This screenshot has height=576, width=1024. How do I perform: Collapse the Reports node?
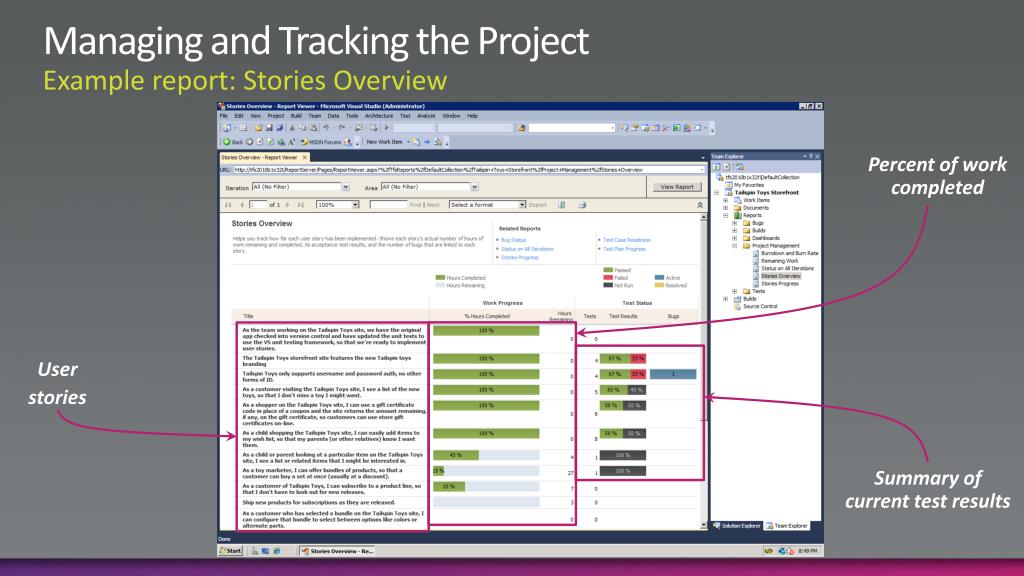pyautogui.click(x=726, y=216)
